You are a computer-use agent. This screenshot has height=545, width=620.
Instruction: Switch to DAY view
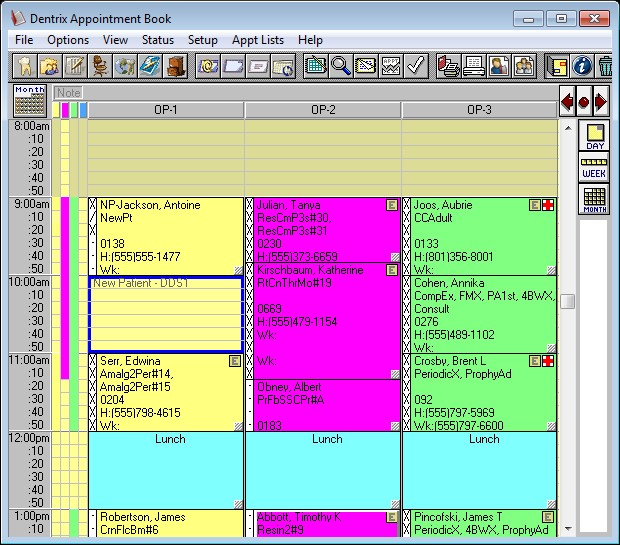point(594,136)
